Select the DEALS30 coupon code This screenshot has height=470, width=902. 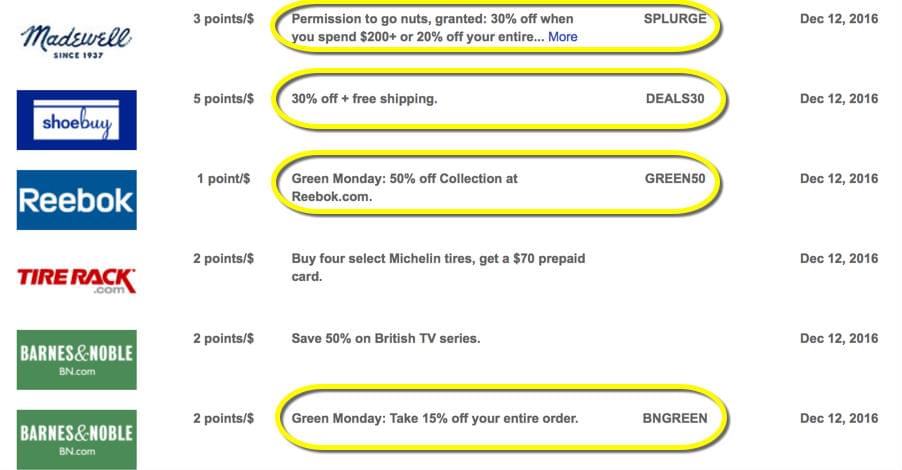pos(675,99)
